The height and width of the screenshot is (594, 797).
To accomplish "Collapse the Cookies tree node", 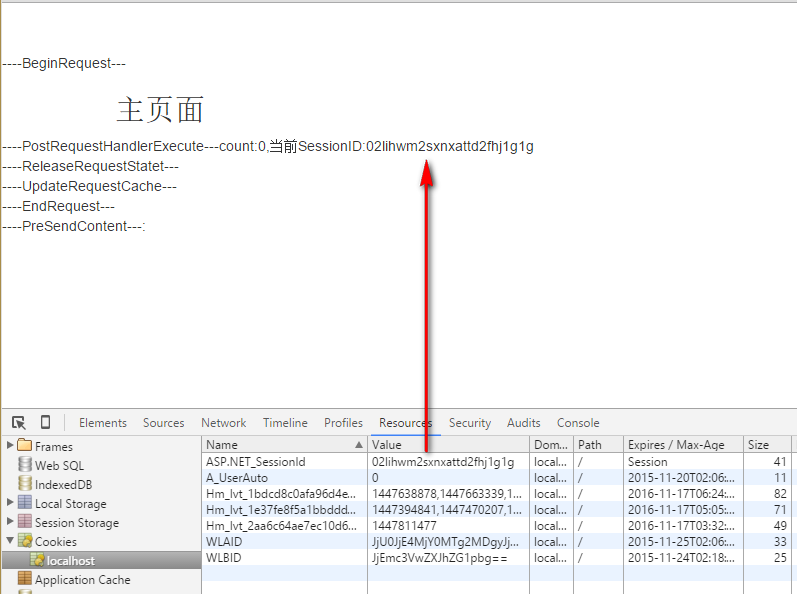I will (10, 541).
